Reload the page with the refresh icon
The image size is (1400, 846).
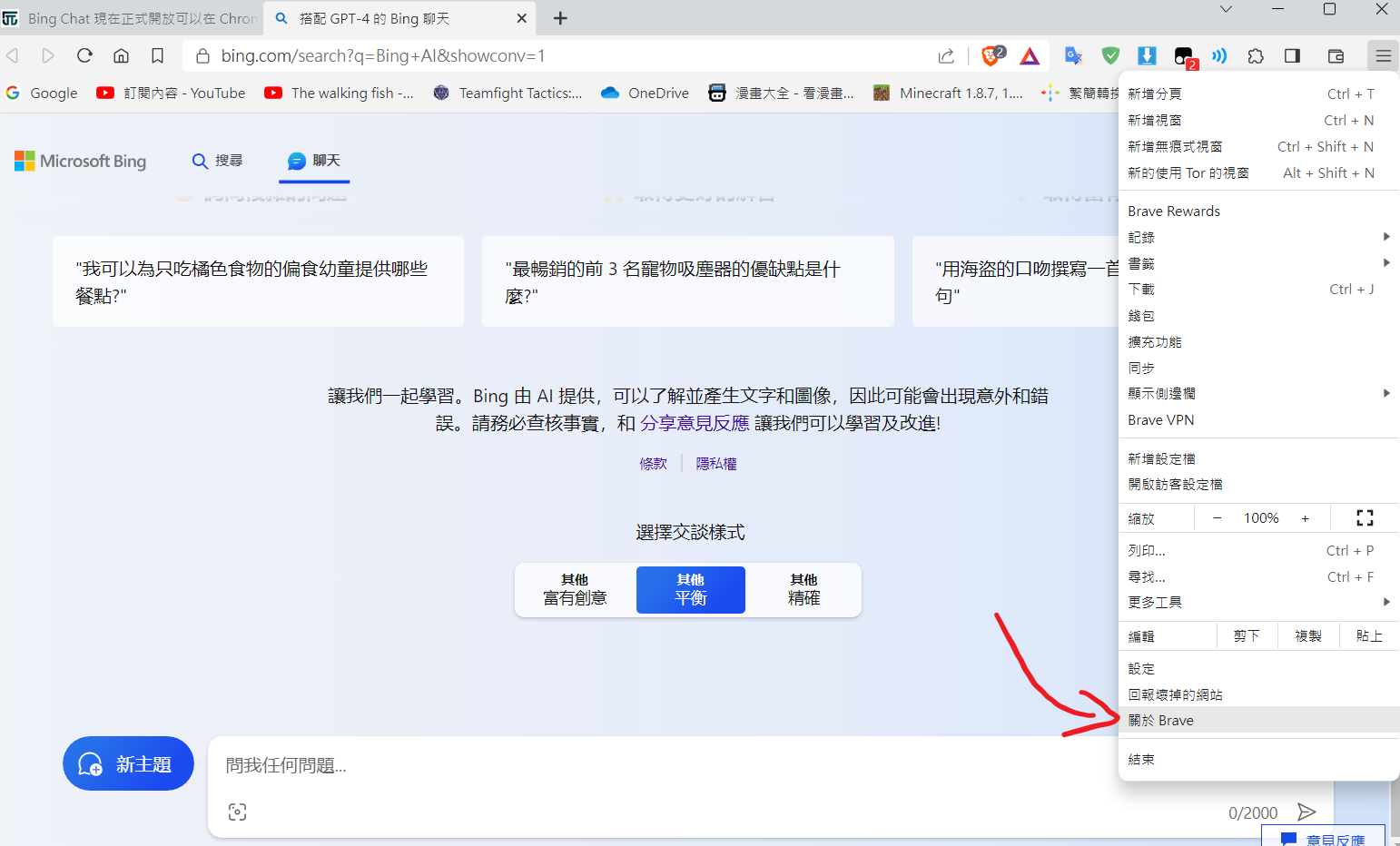click(84, 55)
